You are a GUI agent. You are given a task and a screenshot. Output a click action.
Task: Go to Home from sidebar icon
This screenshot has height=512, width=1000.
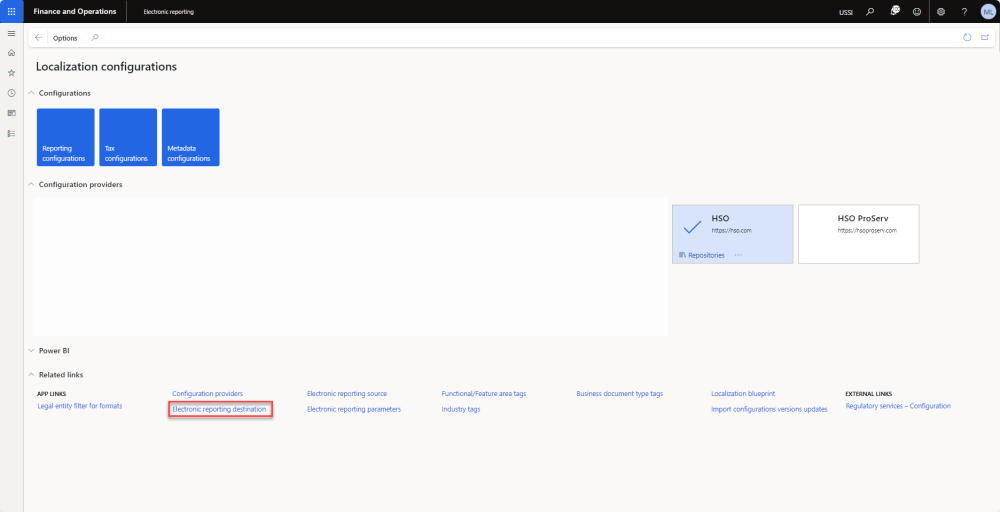(x=11, y=53)
